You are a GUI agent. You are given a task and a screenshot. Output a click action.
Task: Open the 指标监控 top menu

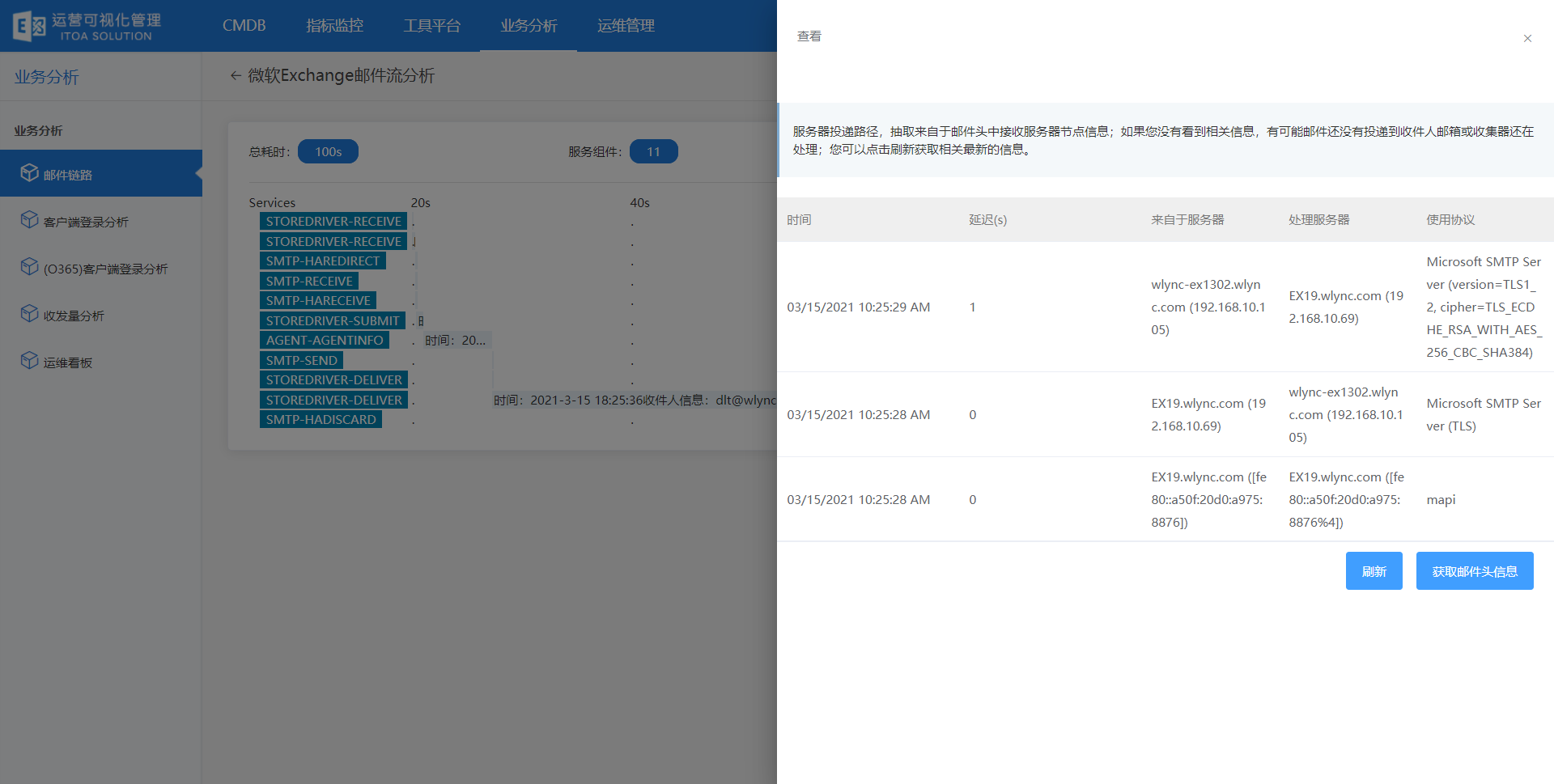coord(335,25)
